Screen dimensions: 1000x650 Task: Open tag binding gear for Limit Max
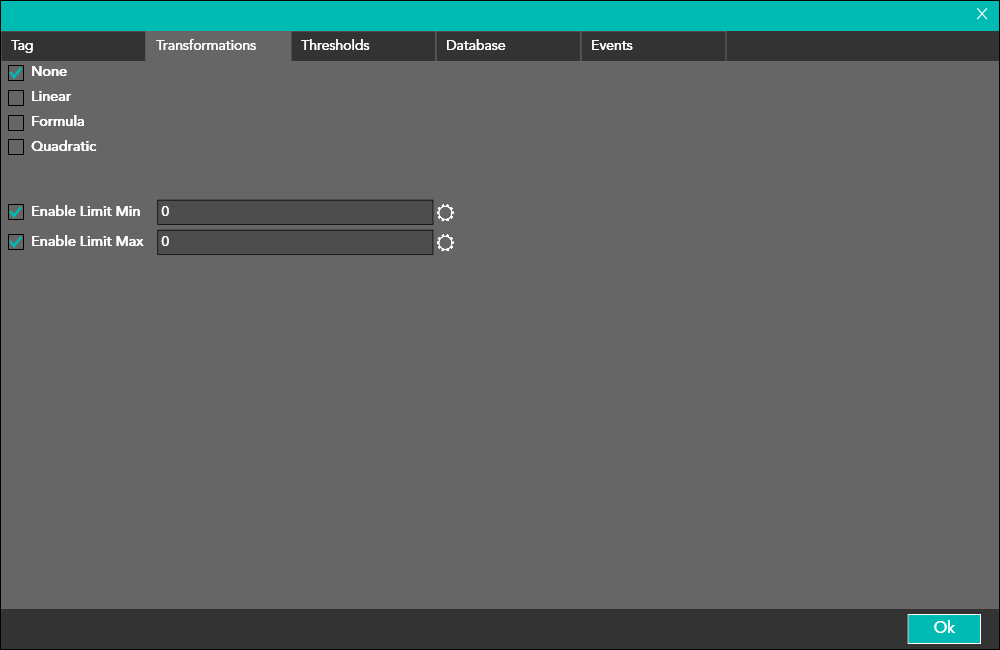(x=446, y=243)
